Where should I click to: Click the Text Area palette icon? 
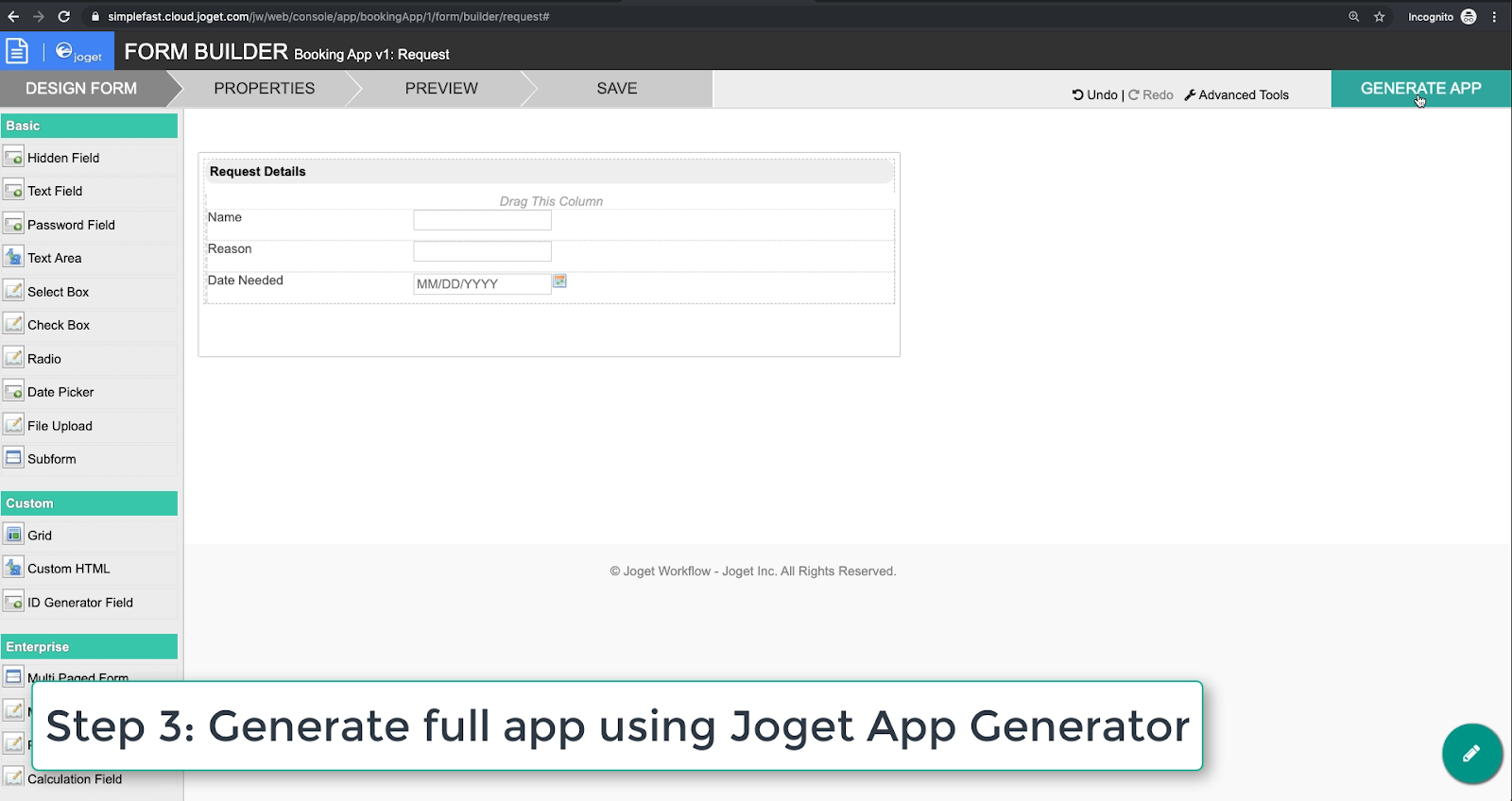point(13,257)
